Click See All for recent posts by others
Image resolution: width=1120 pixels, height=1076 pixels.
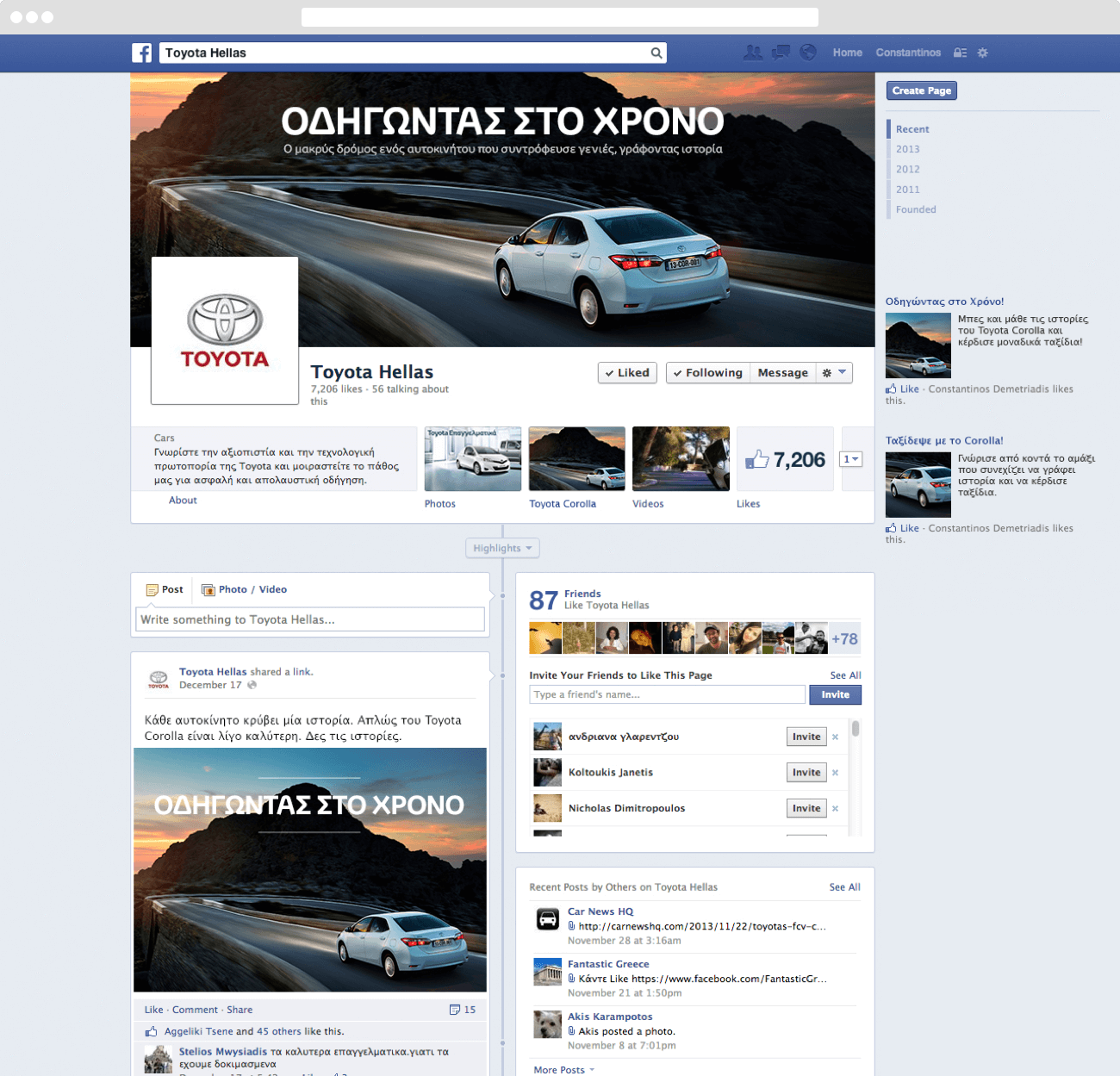[844, 887]
